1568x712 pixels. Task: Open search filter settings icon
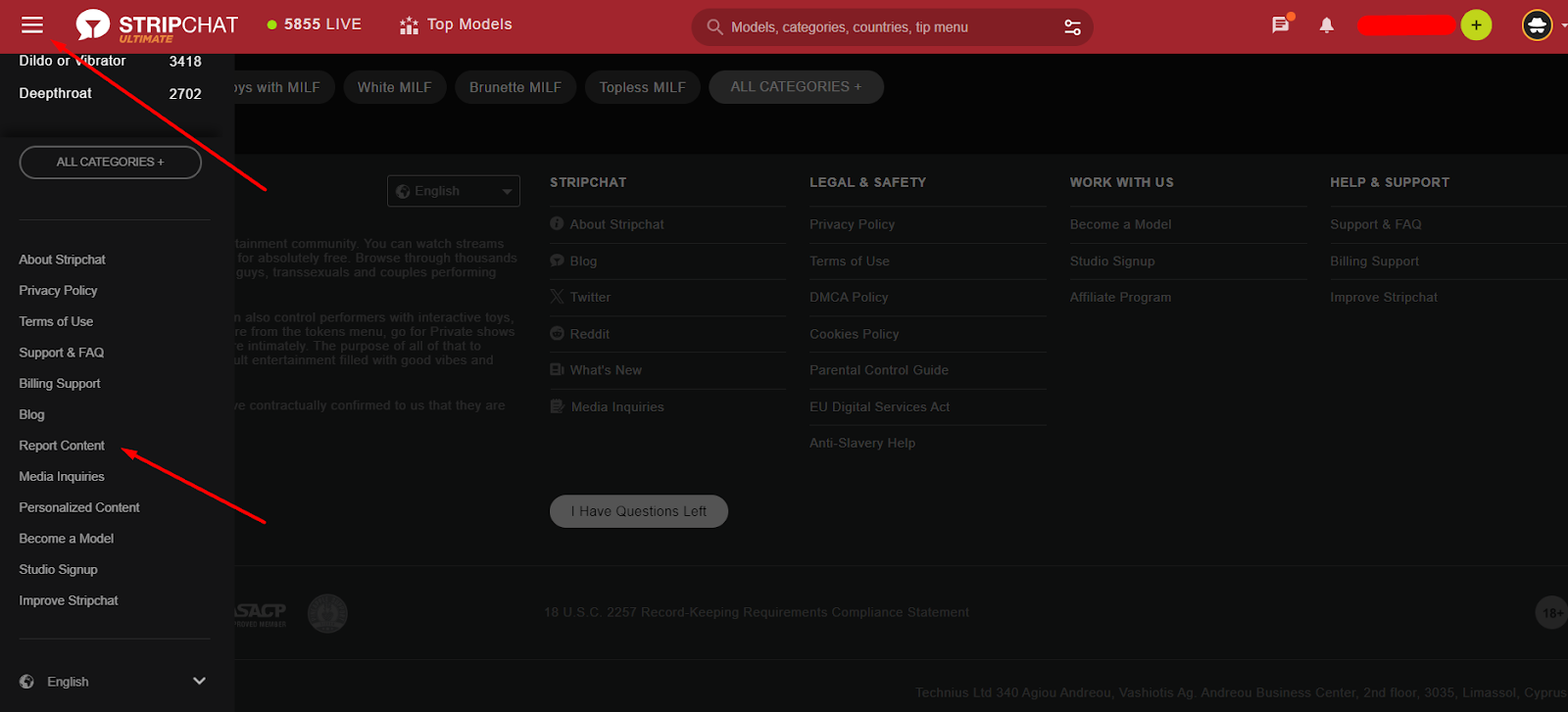pyautogui.click(x=1073, y=27)
